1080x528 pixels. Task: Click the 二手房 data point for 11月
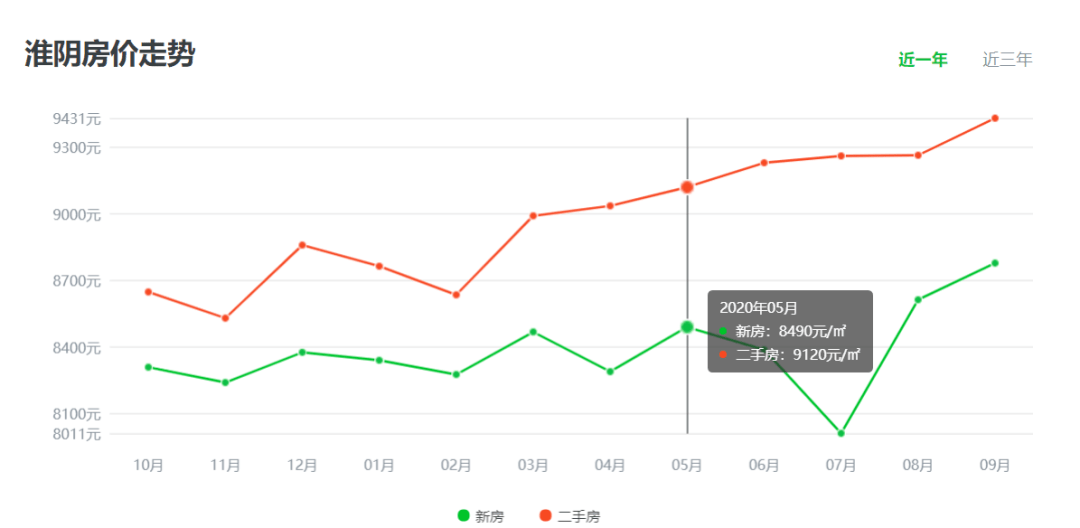click(x=225, y=318)
